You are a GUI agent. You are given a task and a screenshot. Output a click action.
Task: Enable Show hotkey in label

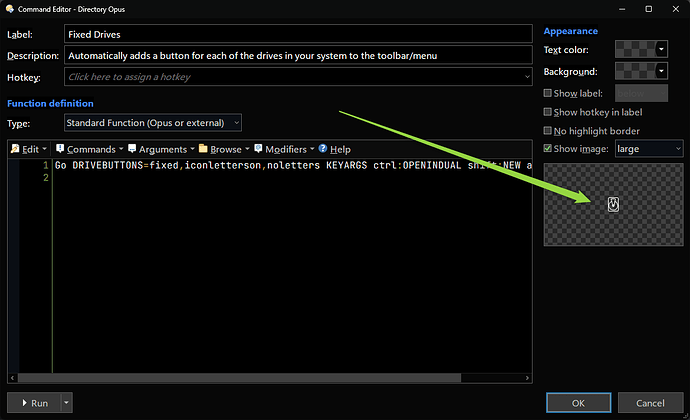tap(547, 112)
